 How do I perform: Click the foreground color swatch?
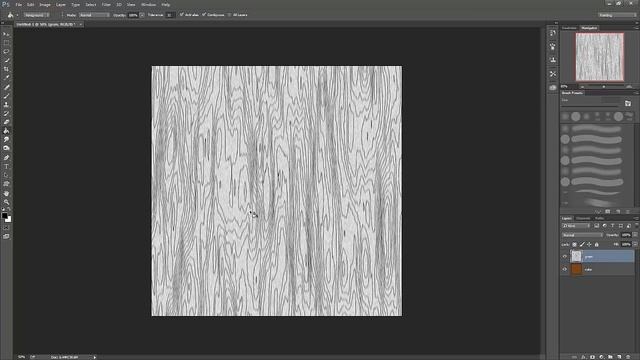[x=4, y=216]
